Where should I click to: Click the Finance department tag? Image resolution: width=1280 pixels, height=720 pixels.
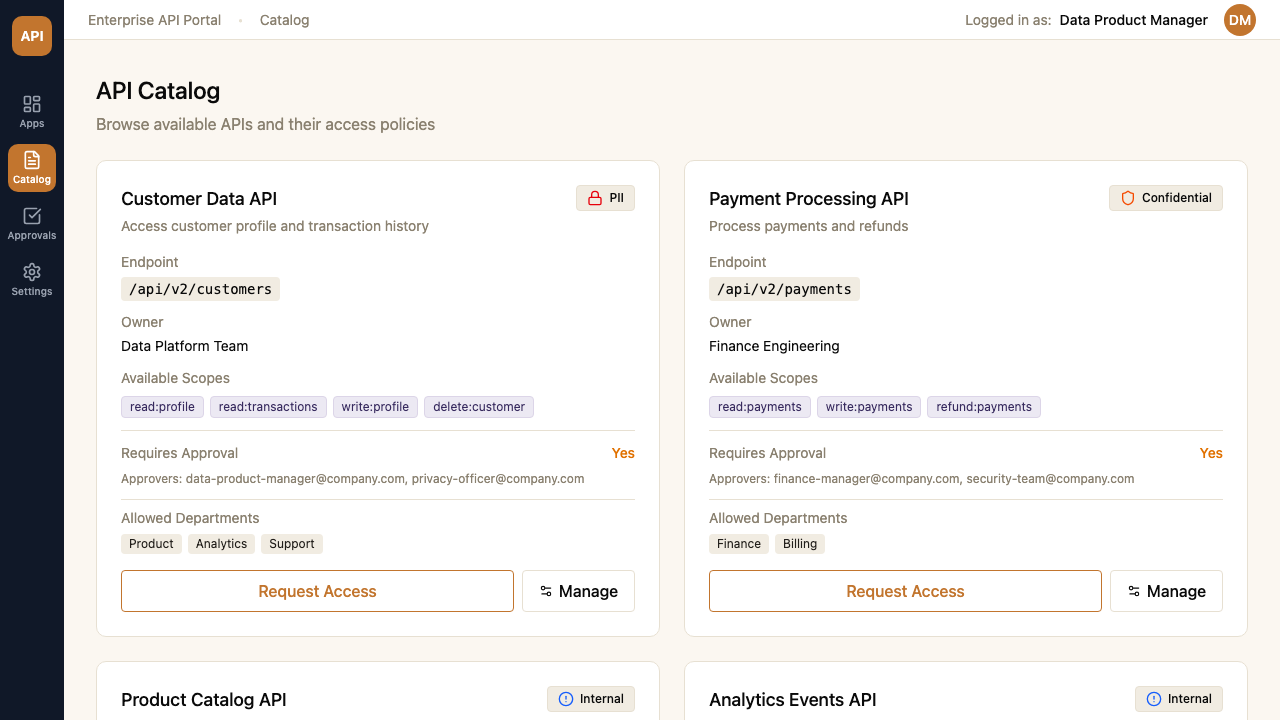739,544
